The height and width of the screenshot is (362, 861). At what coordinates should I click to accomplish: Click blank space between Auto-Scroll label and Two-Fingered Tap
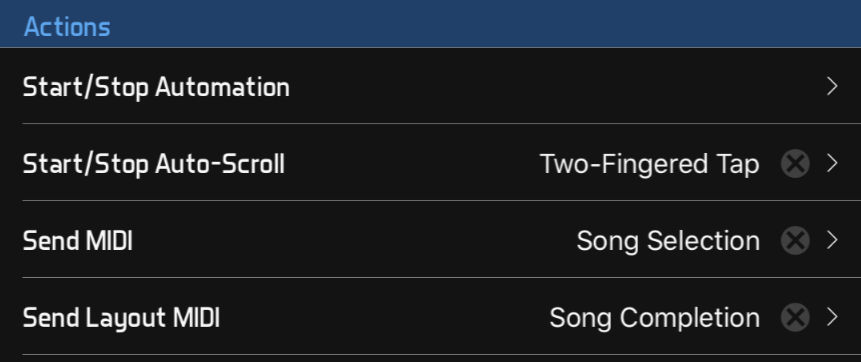pos(412,164)
